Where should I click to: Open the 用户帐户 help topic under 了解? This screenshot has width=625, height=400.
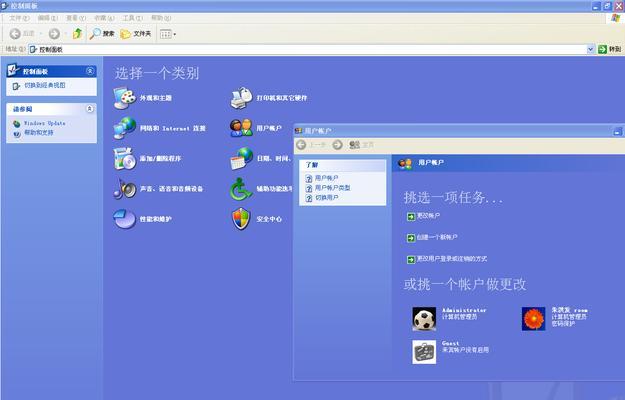[x=326, y=178]
